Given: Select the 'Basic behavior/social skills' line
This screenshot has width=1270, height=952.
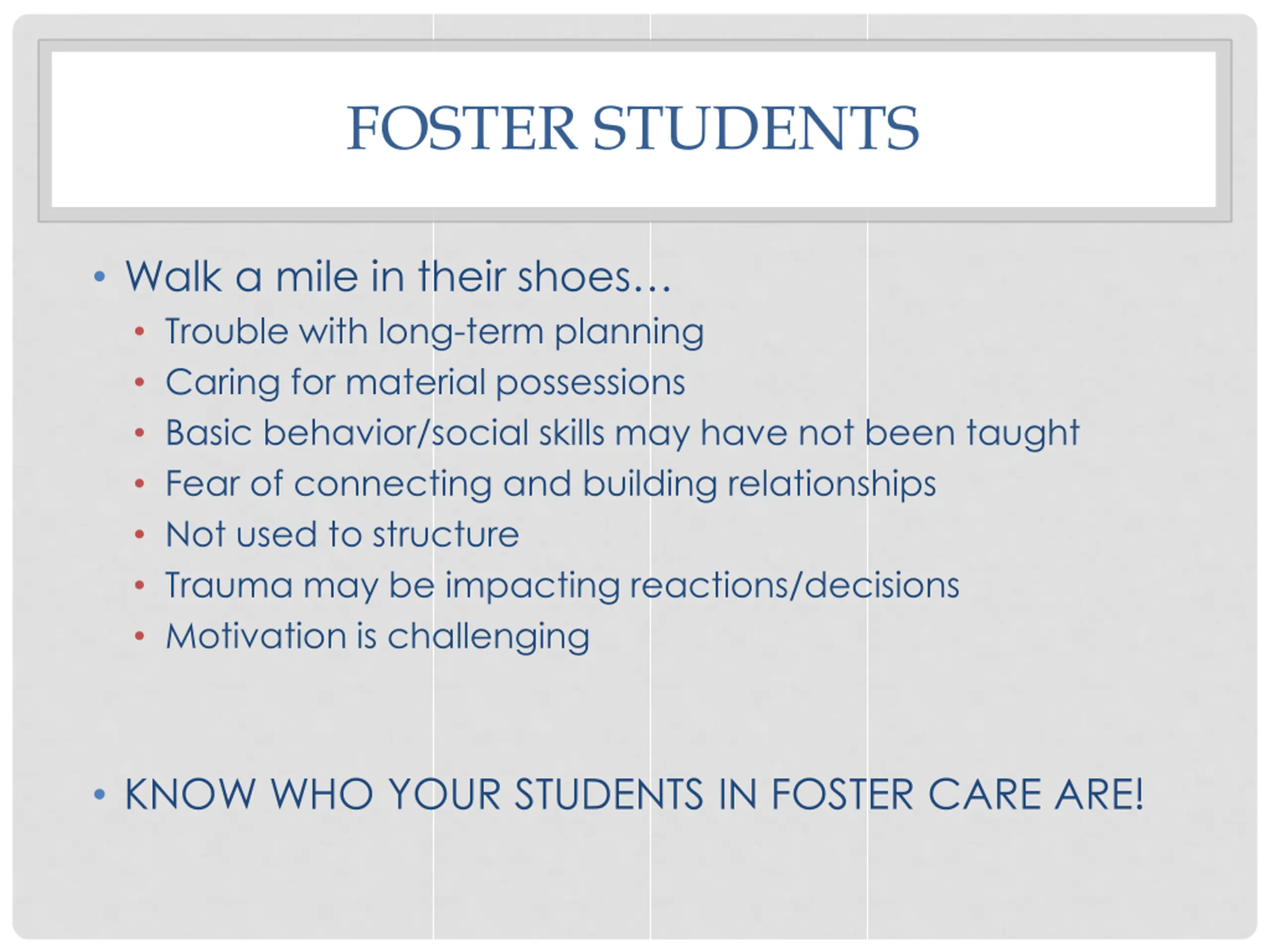Looking at the screenshot, I should 623,433.
